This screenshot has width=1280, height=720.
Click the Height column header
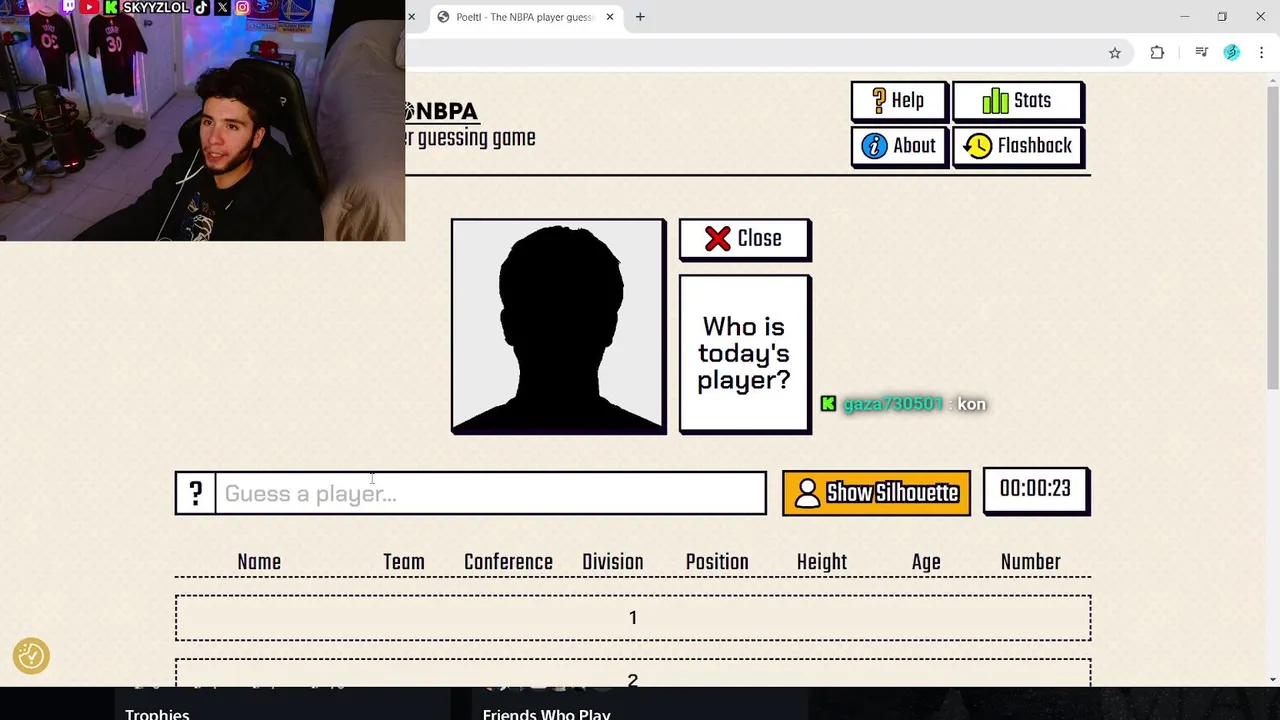coord(822,562)
